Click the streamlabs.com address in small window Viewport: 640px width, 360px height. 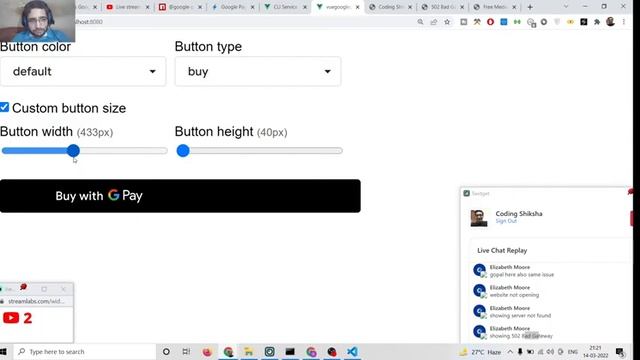tap(36, 301)
